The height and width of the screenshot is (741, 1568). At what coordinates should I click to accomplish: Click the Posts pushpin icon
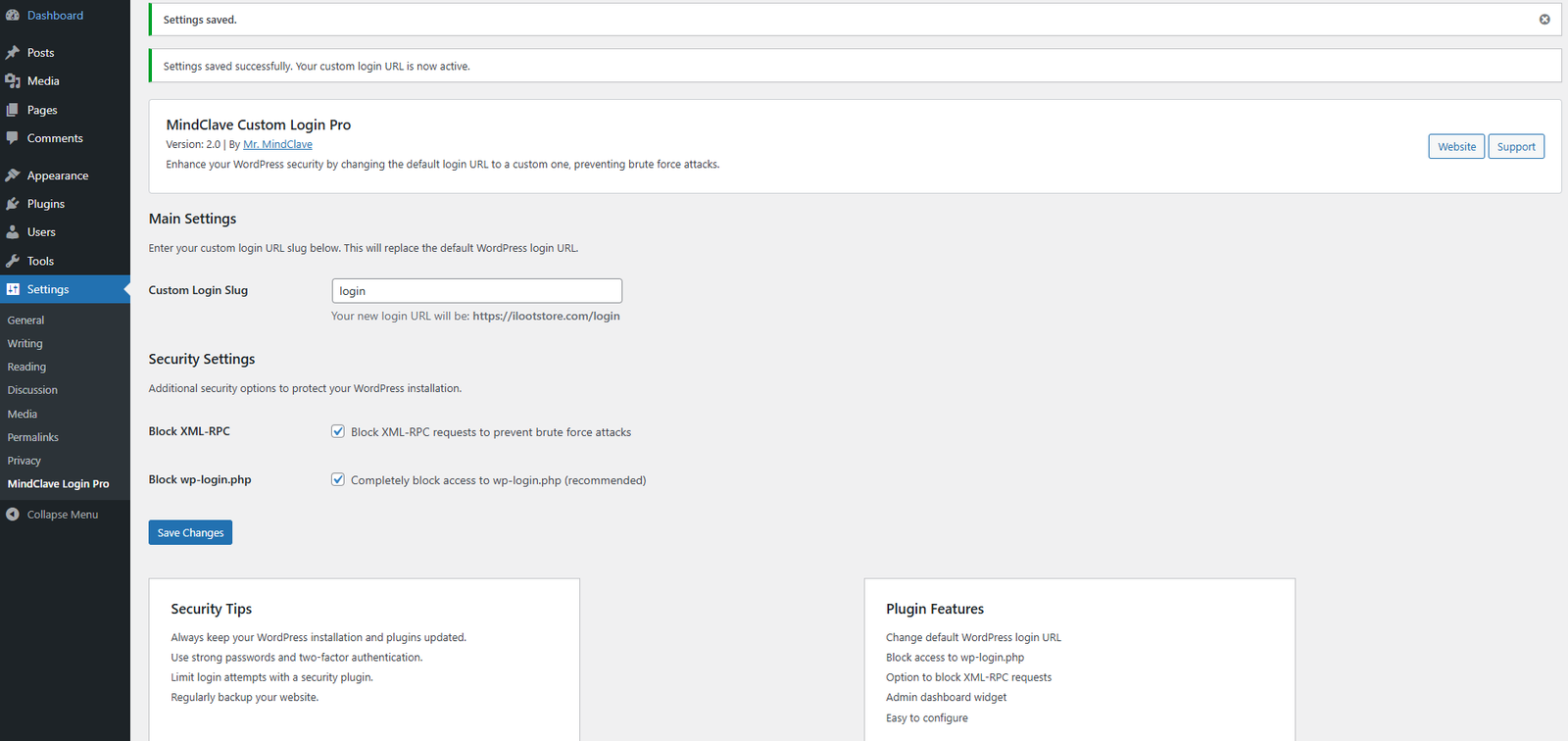13,53
